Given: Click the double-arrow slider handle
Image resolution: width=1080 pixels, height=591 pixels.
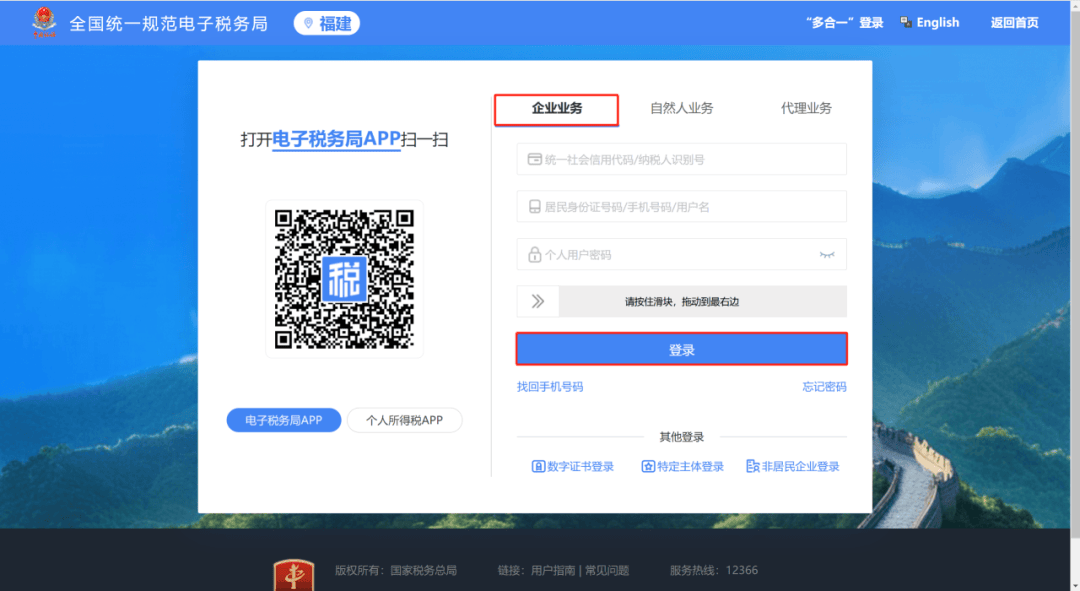Looking at the screenshot, I should (538, 301).
